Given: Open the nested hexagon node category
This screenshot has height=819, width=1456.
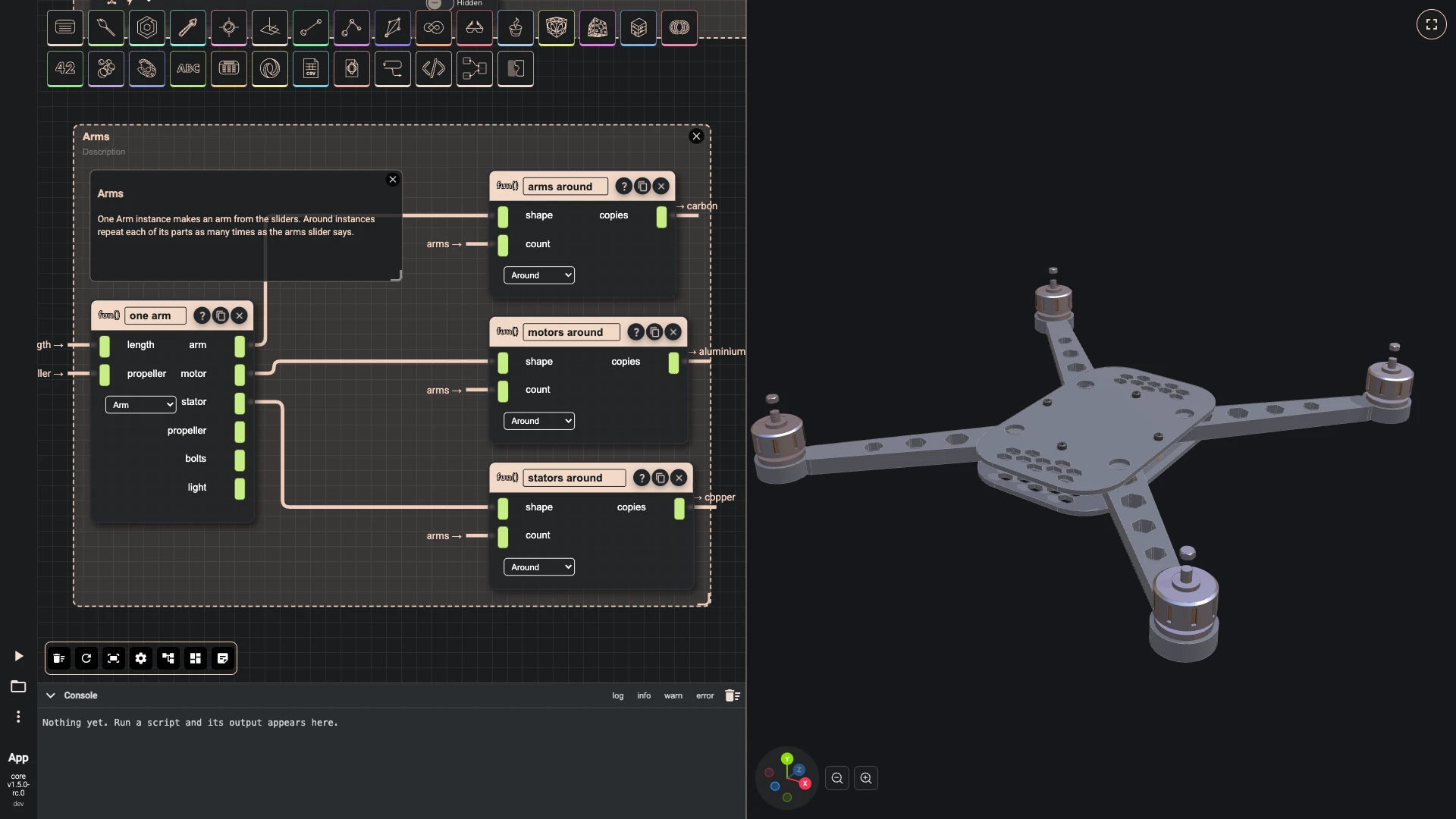Looking at the screenshot, I should tap(147, 28).
